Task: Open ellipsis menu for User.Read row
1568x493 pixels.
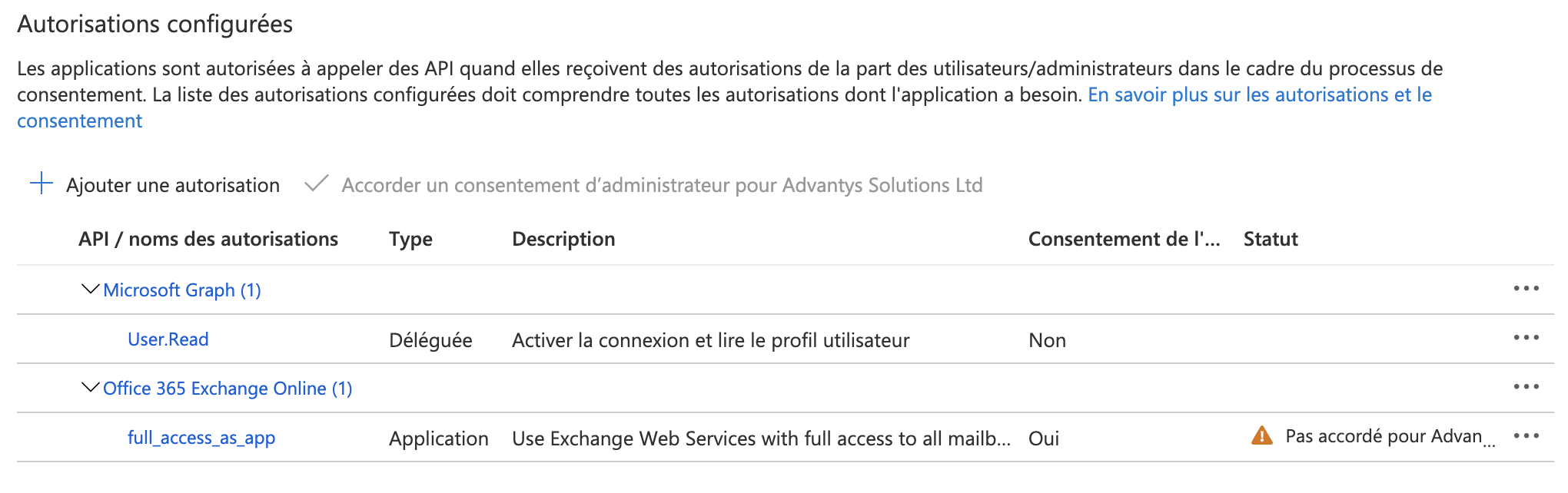Action: pos(1526,338)
